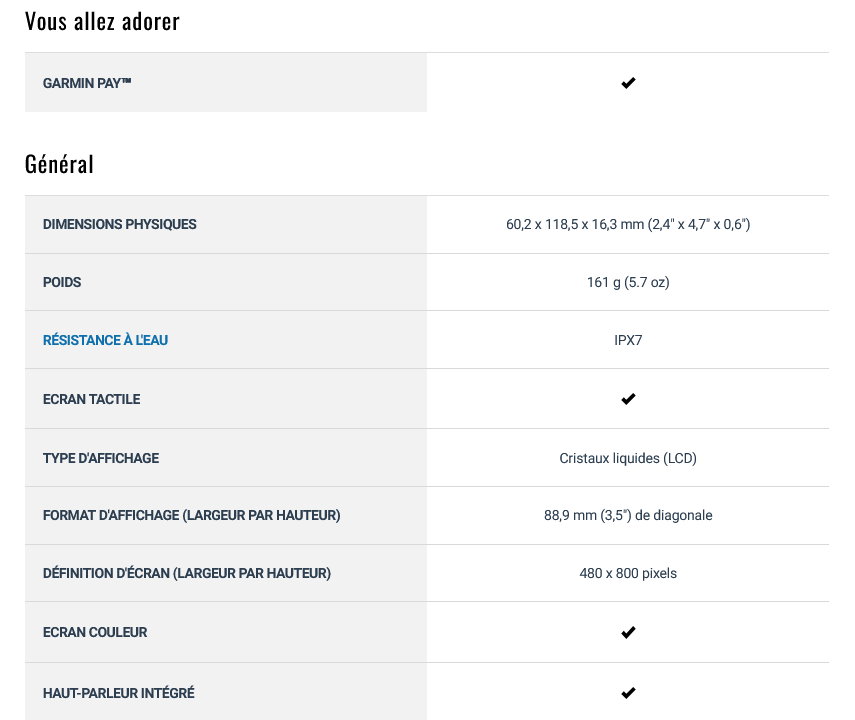Click the Poids row label
The height and width of the screenshot is (720, 855).
coord(62,282)
